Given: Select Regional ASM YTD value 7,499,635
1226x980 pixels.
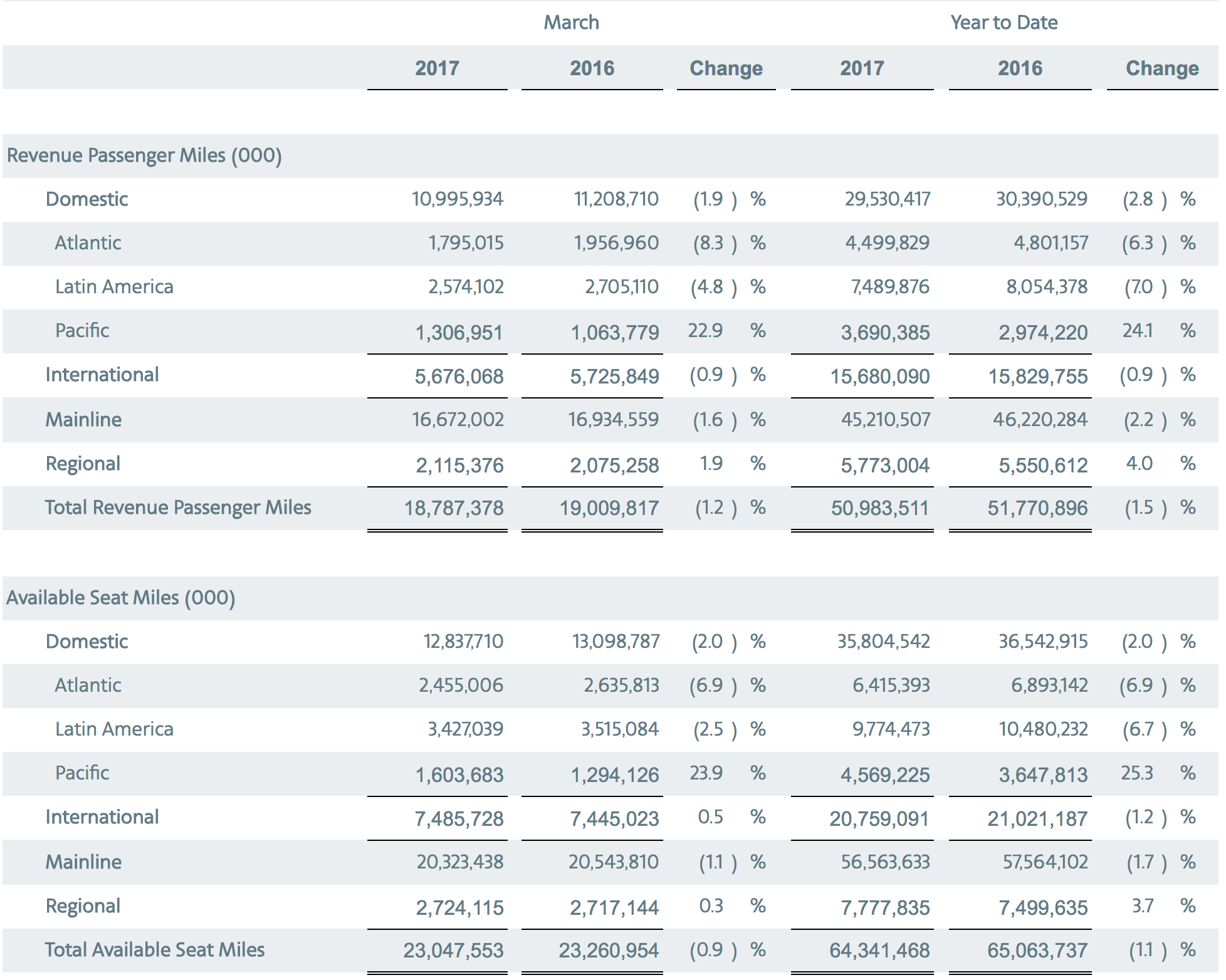Looking at the screenshot, I should pyautogui.click(x=1043, y=908).
